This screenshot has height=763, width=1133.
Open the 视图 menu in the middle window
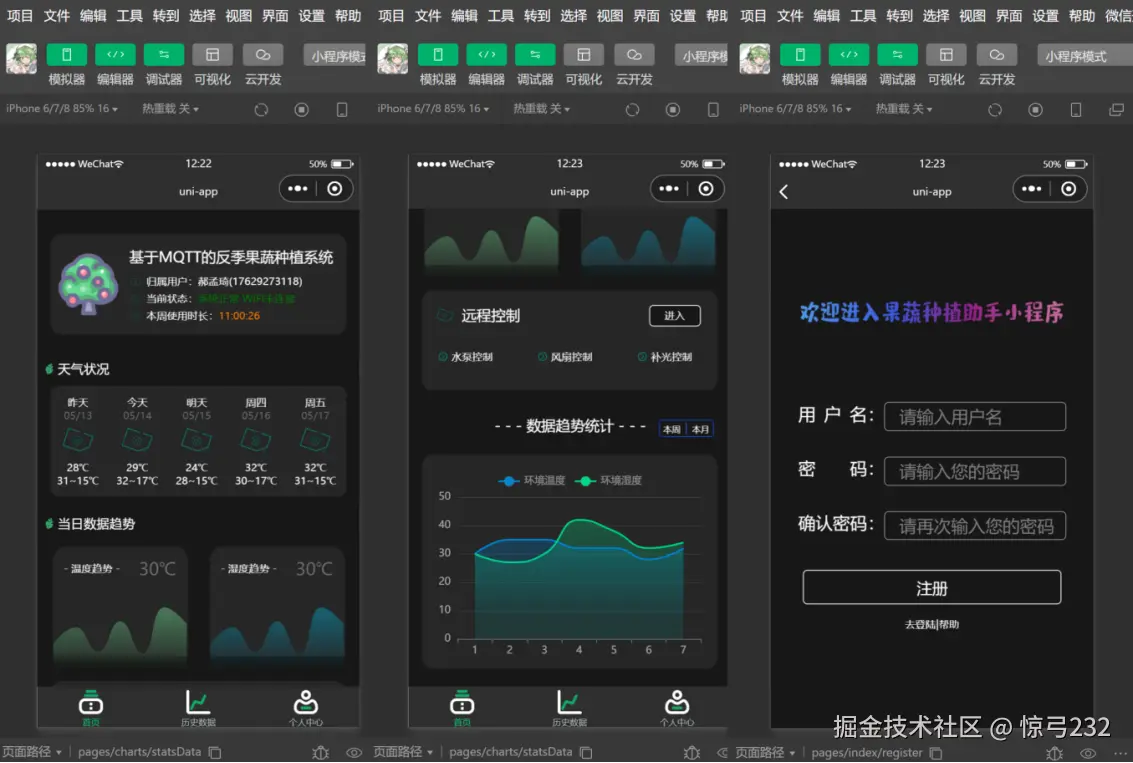click(x=610, y=16)
